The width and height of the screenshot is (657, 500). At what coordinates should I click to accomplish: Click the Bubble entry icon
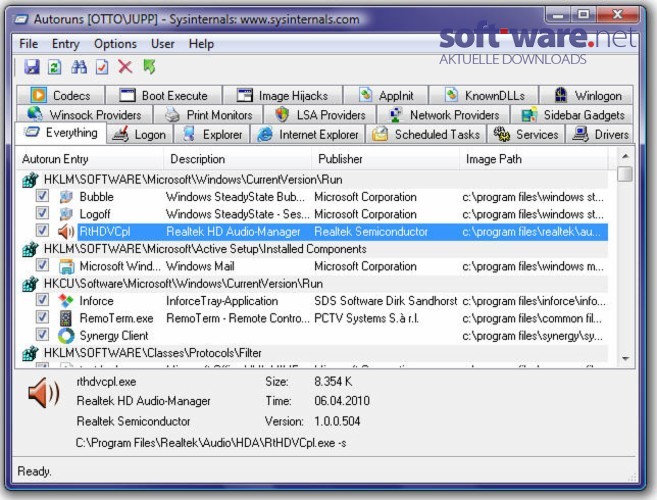(66, 197)
